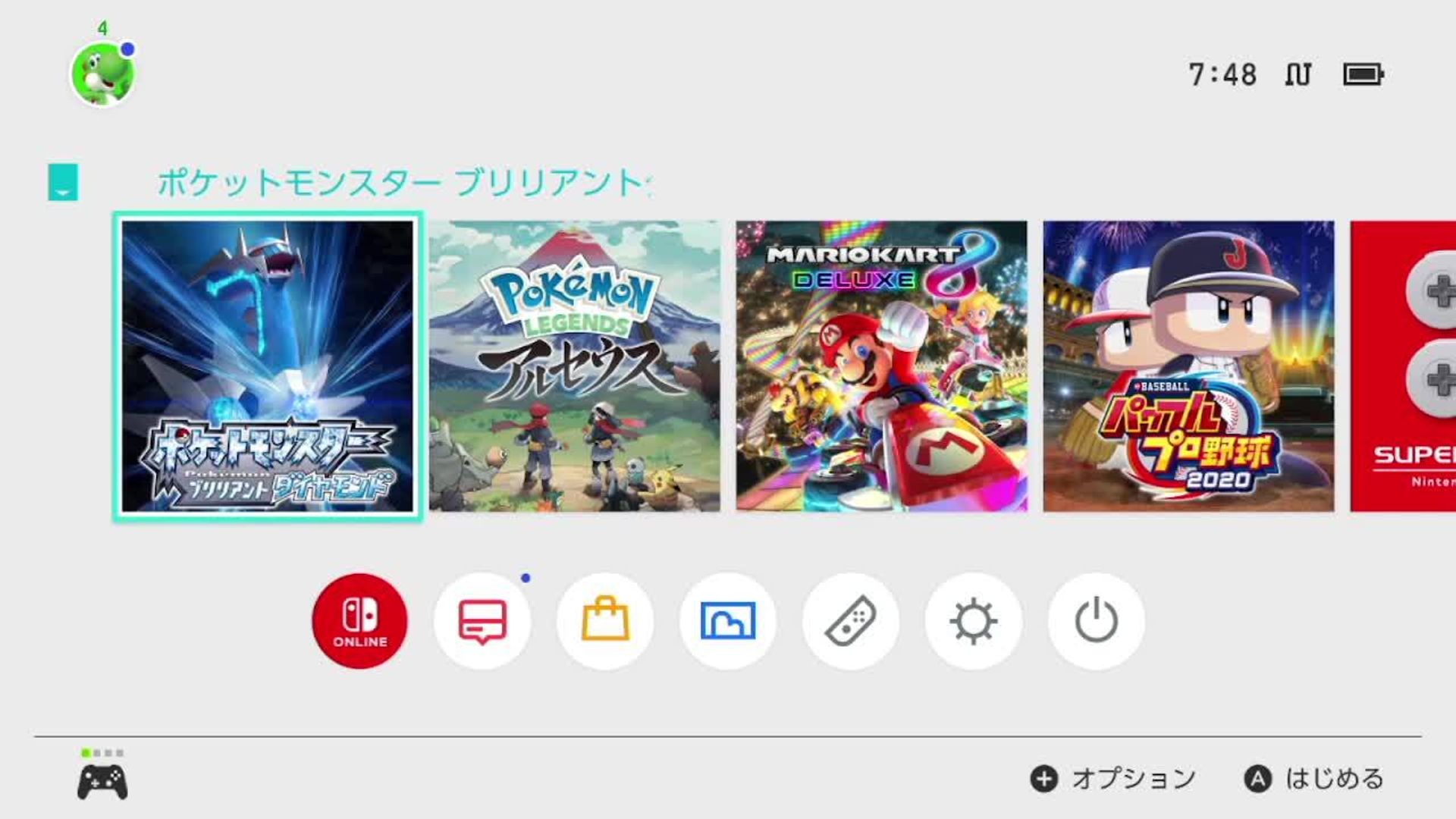Open the Power sleep icon

tap(1097, 621)
